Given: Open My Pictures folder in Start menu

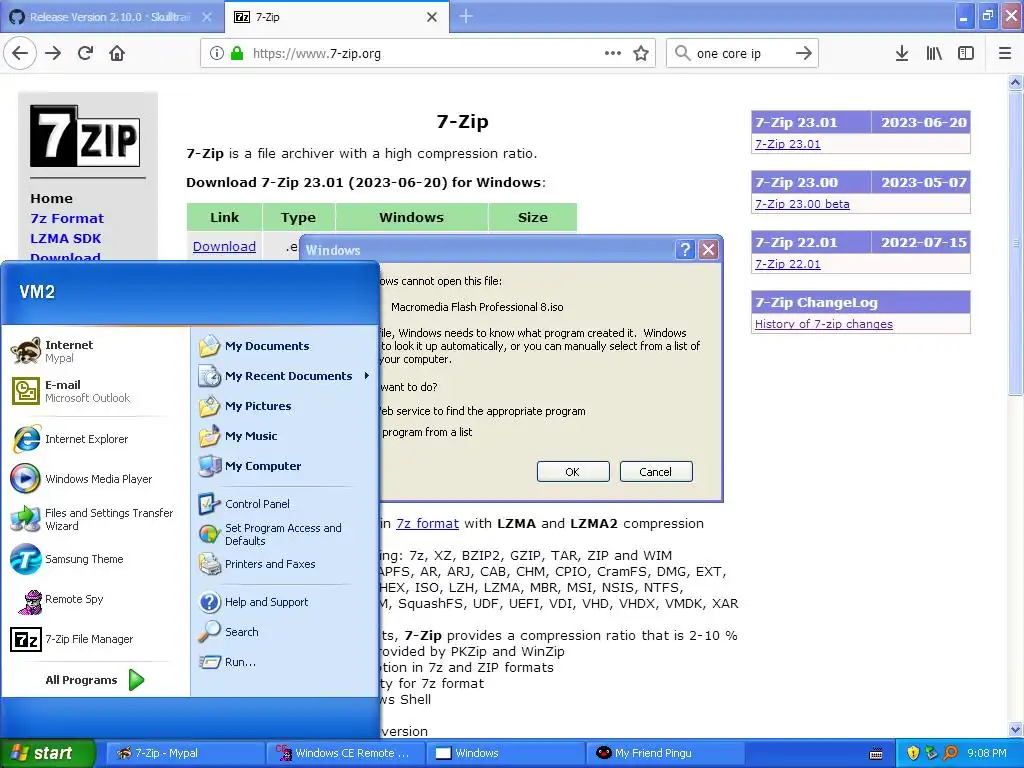Looking at the screenshot, I should [245, 406].
